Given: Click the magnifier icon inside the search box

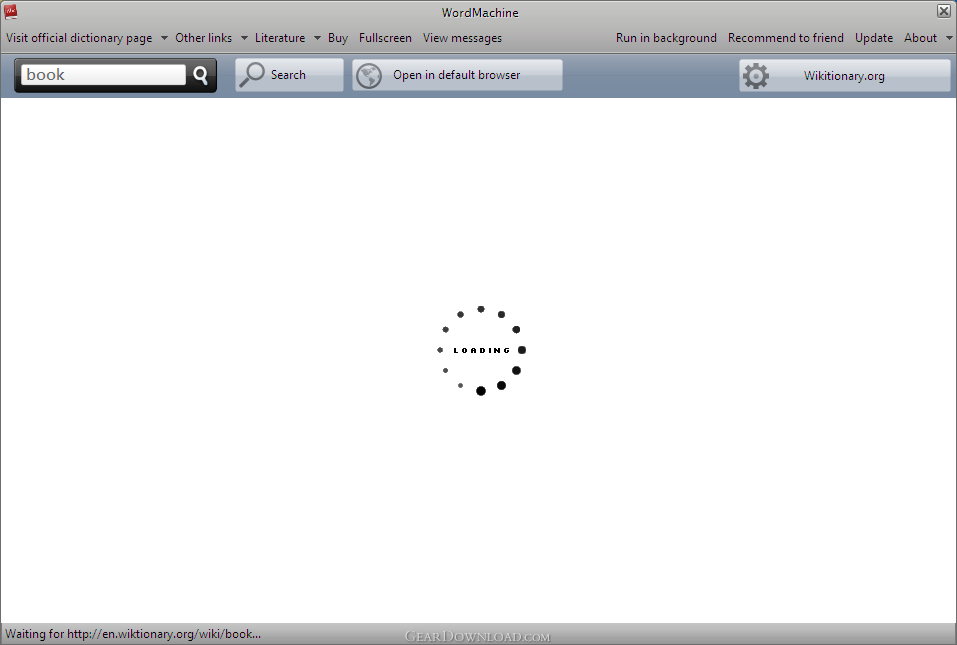Looking at the screenshot, I should pyautogui.click(x=200, y=75).
